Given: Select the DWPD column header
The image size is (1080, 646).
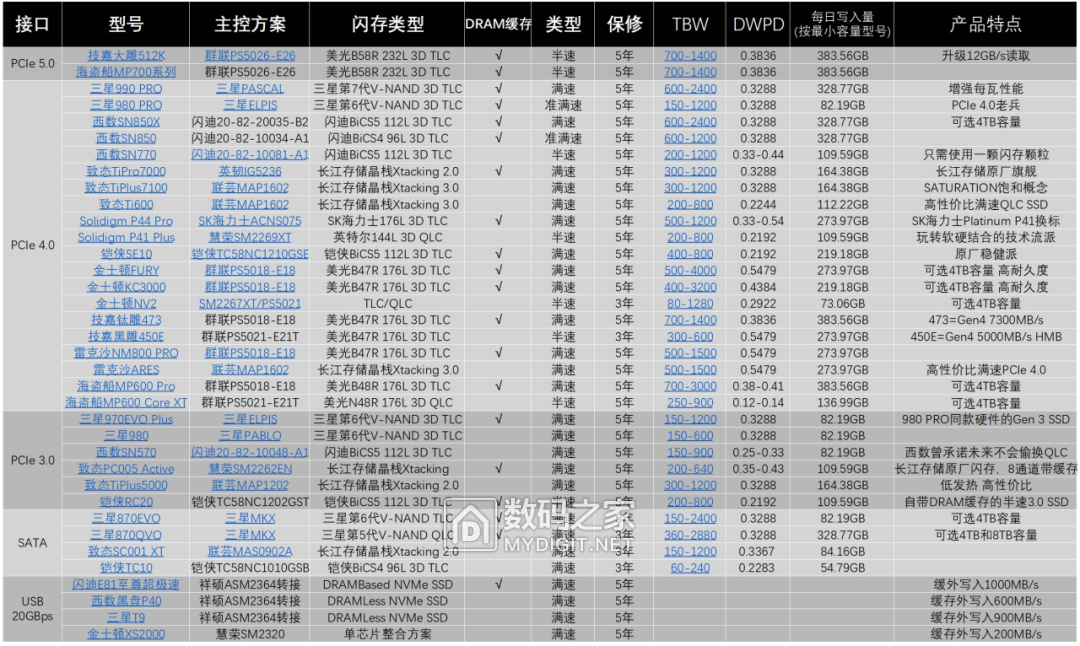Looking at the screenshot, I should pos(758,24).
